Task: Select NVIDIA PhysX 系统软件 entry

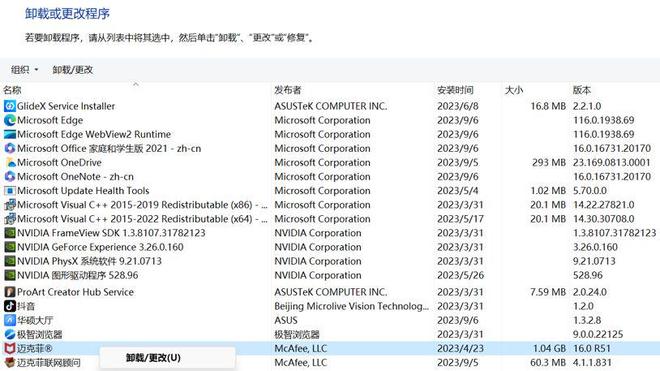Action: [x=89, y=262]
